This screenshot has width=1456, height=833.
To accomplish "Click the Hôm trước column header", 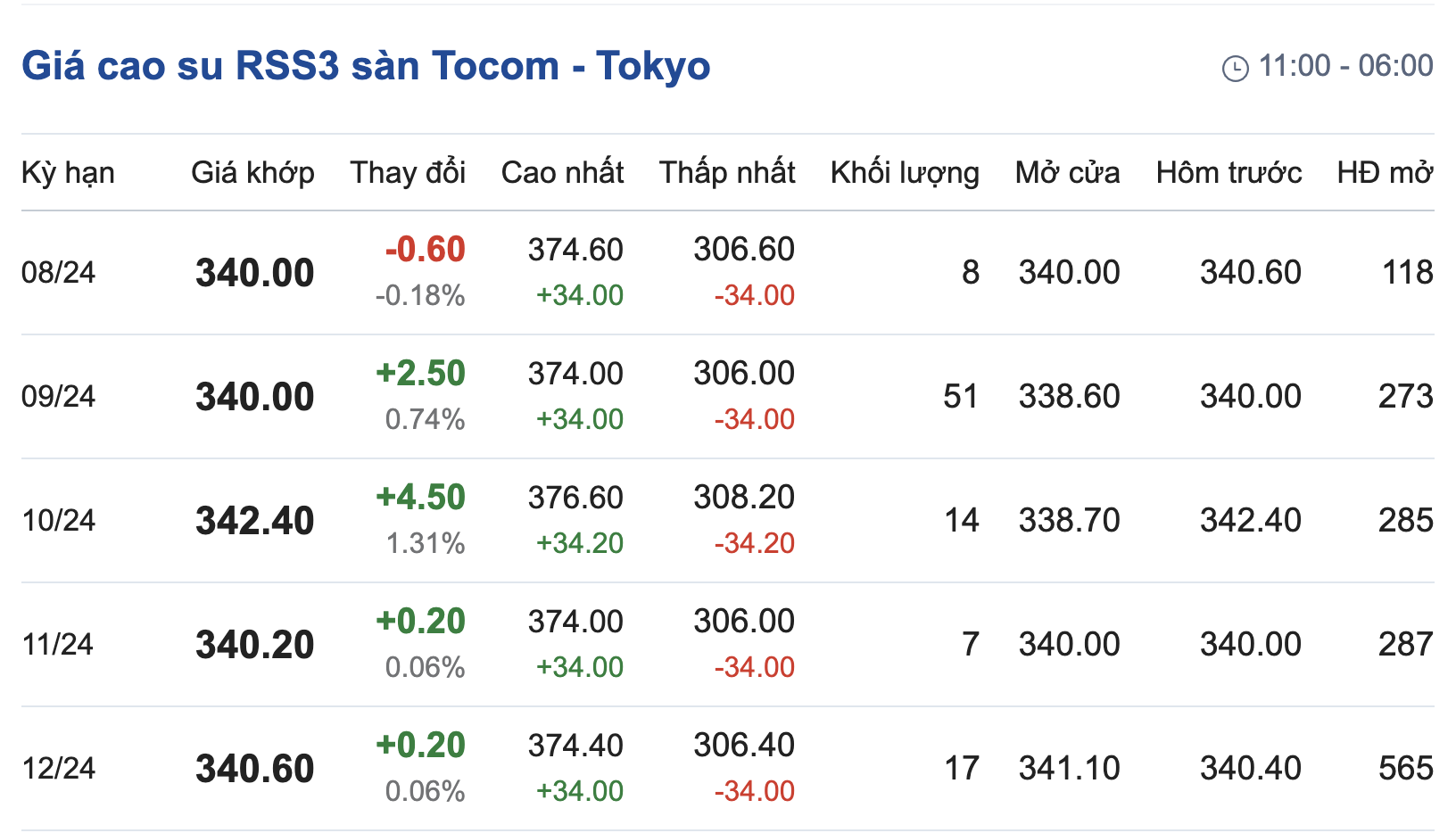I will 1228,173.
